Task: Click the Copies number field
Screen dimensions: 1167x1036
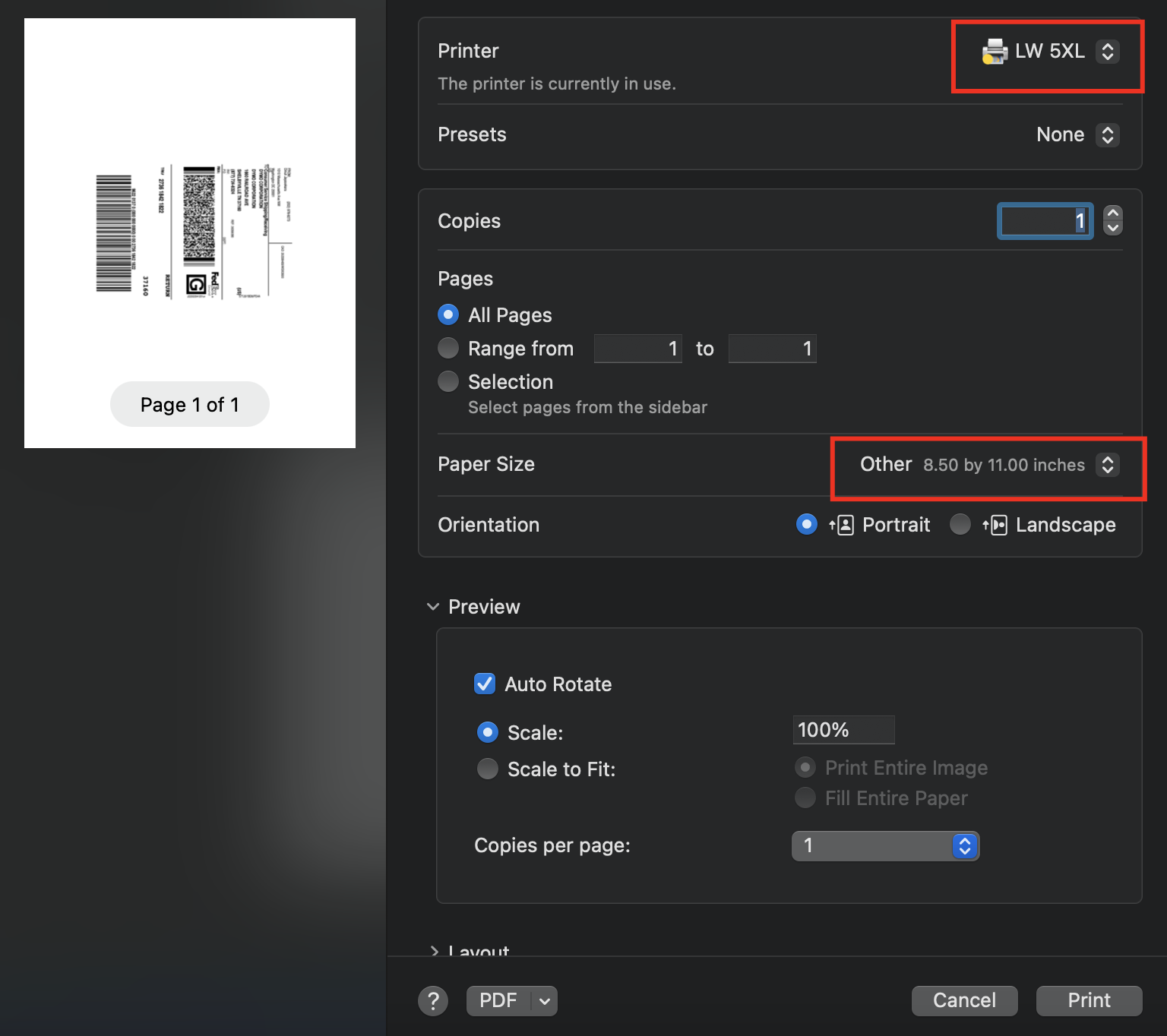Action: 1045,221
